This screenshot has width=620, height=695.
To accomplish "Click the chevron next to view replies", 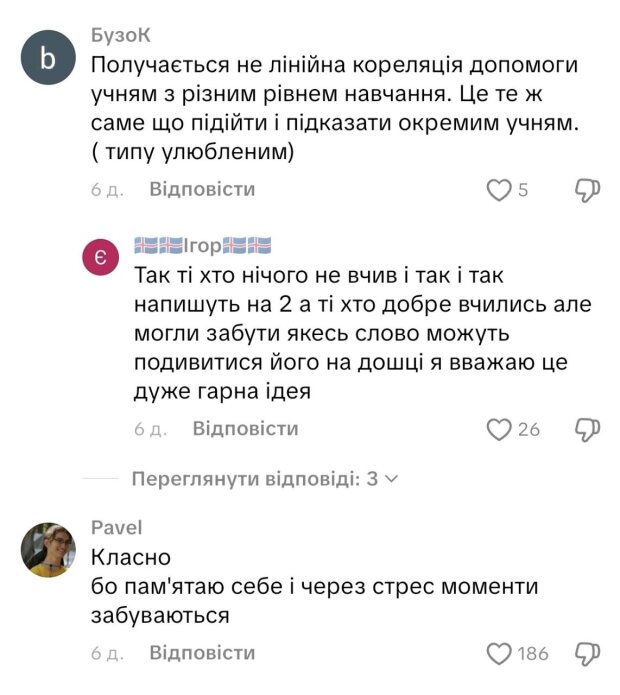I will click(x=391, y=479).
